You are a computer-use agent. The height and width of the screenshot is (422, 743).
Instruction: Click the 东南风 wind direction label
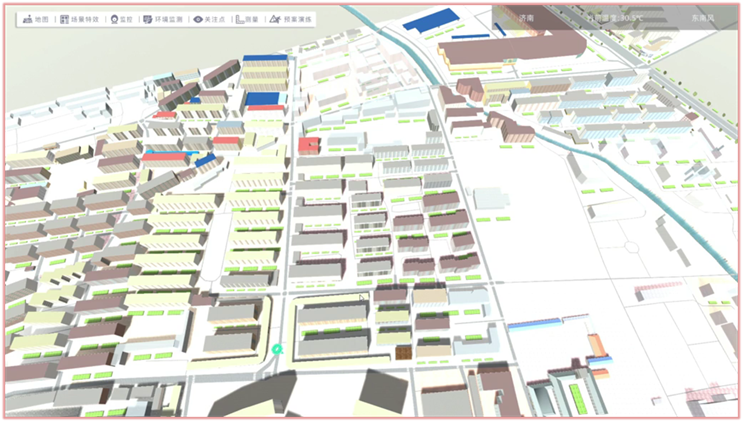pos(702,18)
